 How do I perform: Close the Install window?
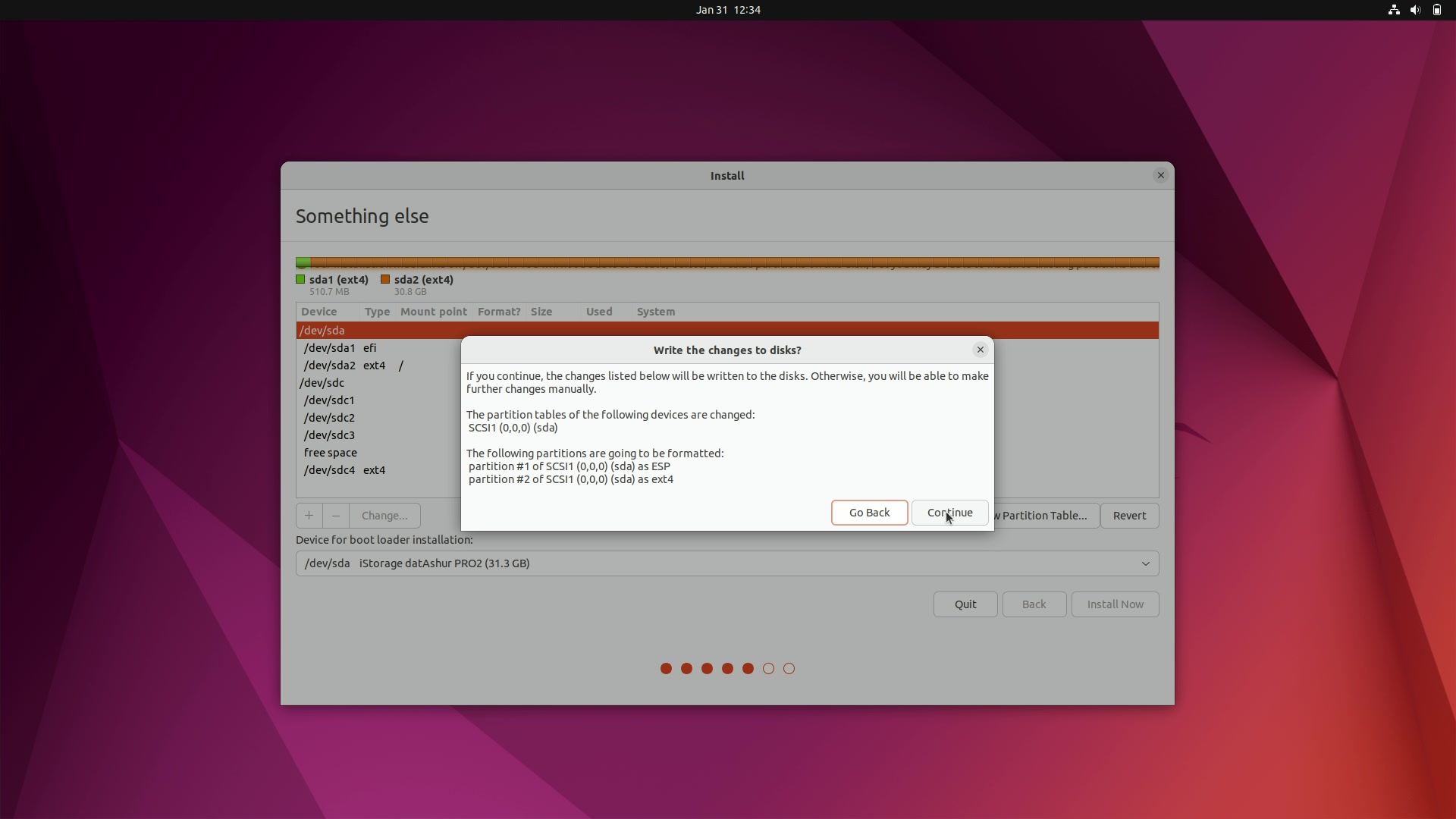[x=1160, y=175]
